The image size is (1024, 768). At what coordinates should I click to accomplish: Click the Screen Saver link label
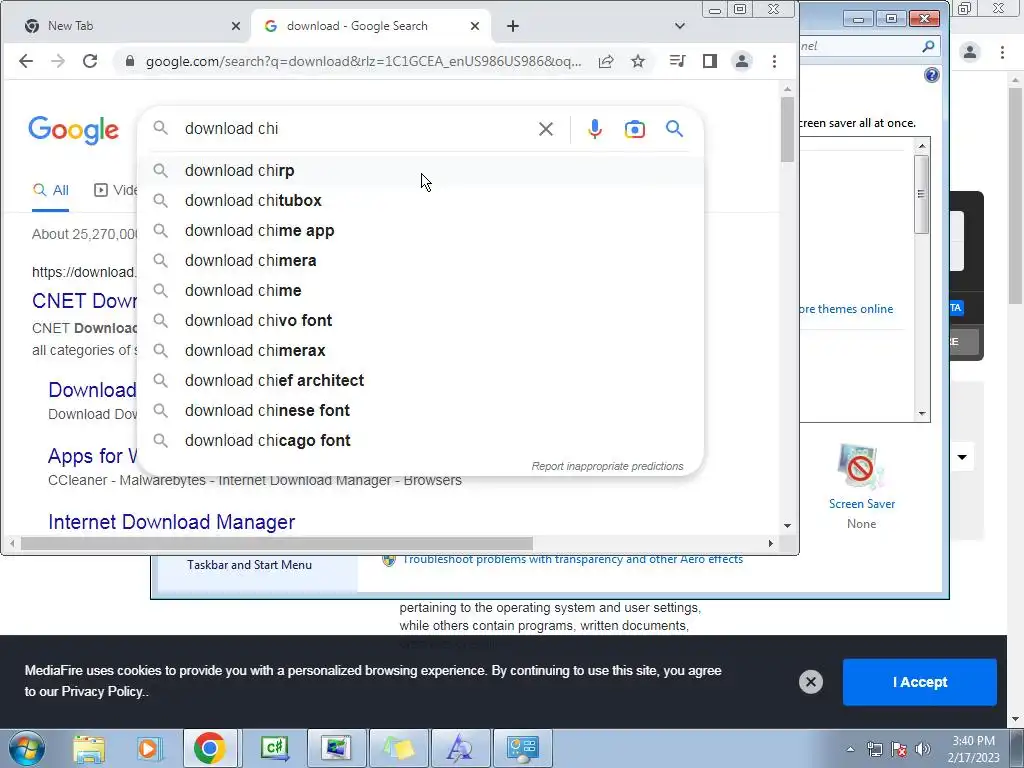(861, 504)
